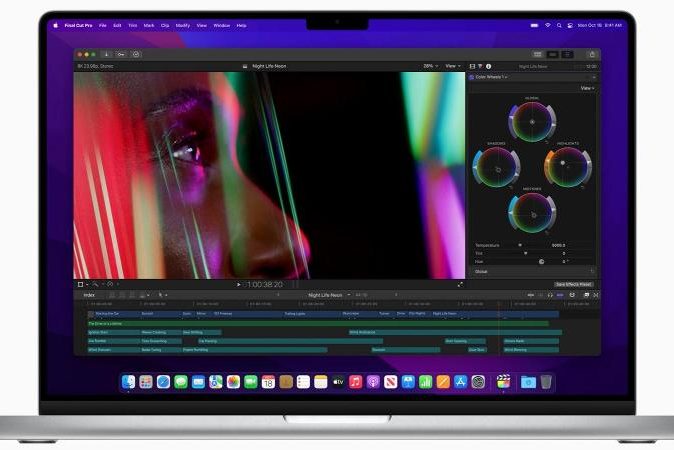The image size is (674, 450).
Task: Toggle the timeline layout icon in toolbar
Action: click(x=552, y=54)
